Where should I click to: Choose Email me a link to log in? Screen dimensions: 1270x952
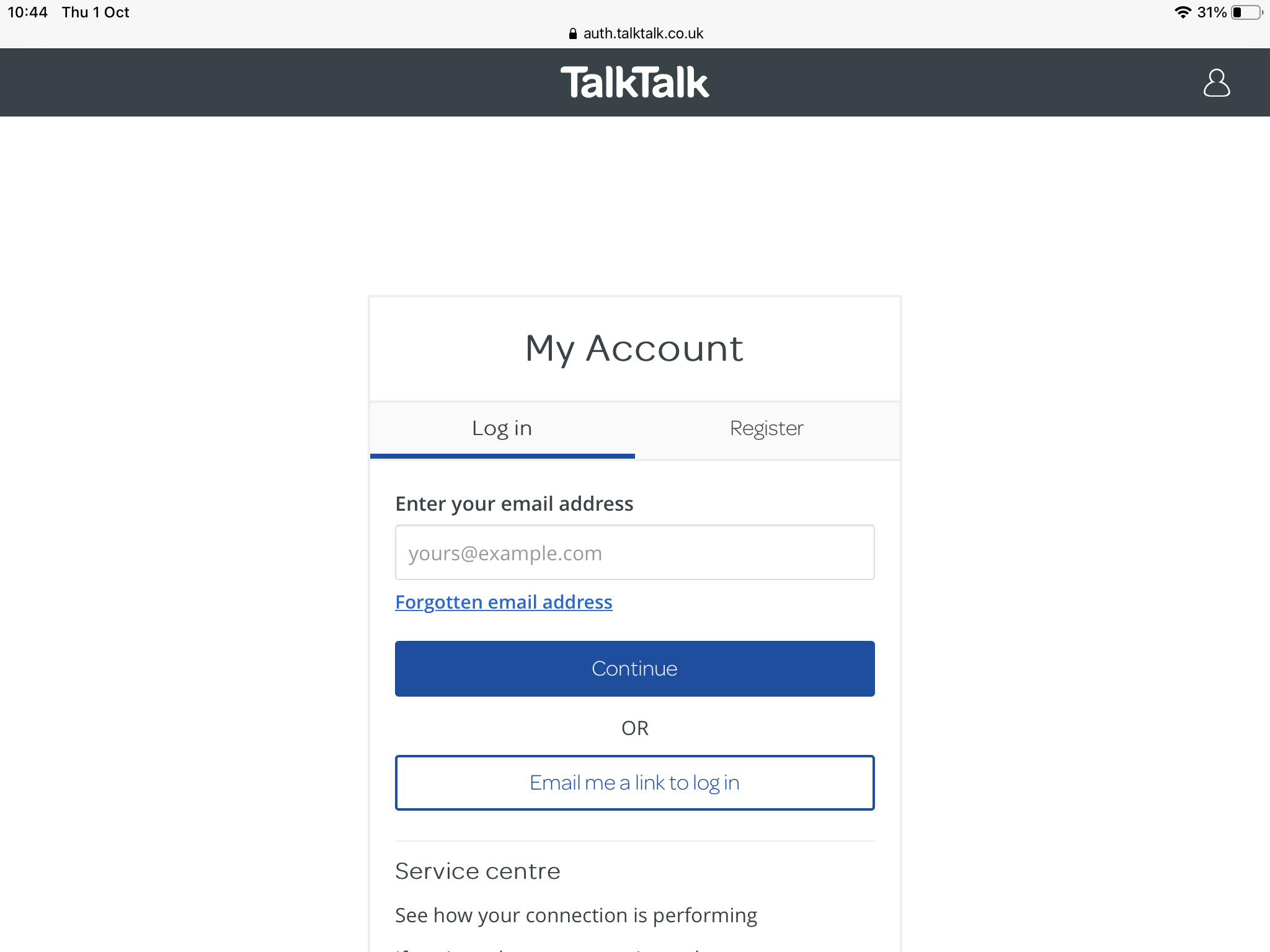(634, 783)
